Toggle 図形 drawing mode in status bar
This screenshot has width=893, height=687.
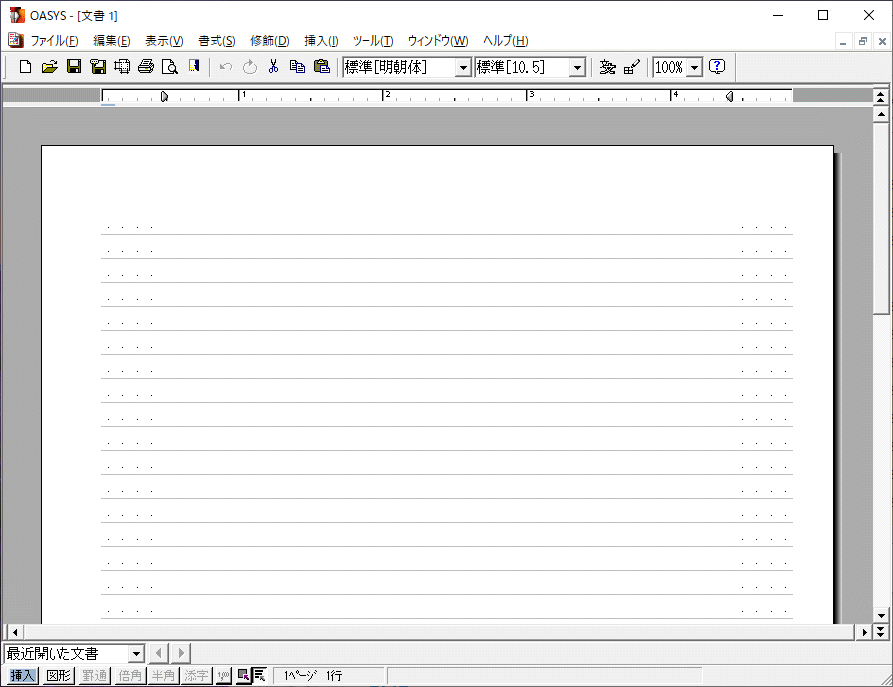tap(59, 676)
